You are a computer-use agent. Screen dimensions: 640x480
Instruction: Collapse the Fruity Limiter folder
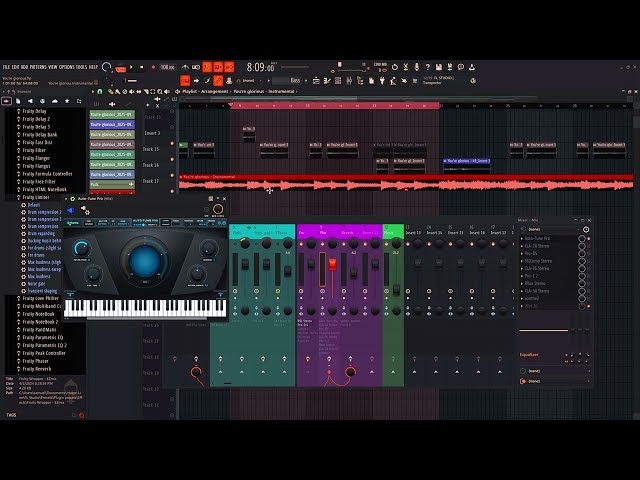tap(36, 197)
